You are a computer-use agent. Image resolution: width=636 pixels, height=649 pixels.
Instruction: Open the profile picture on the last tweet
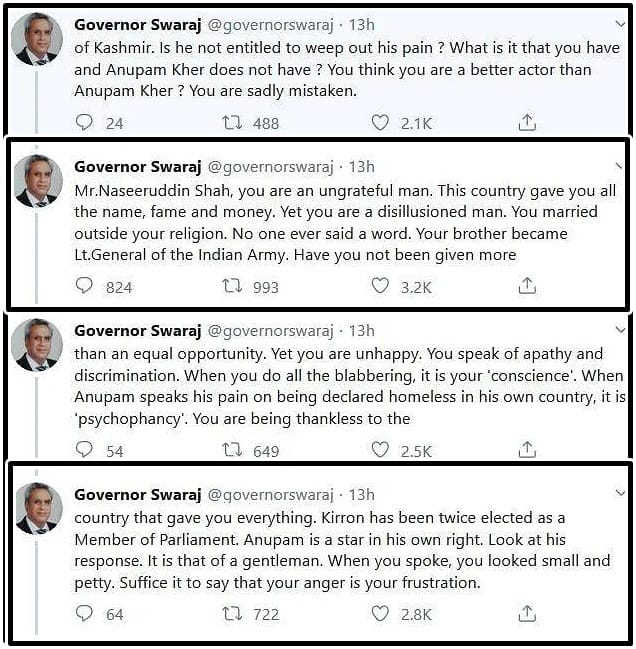[36, 509]
